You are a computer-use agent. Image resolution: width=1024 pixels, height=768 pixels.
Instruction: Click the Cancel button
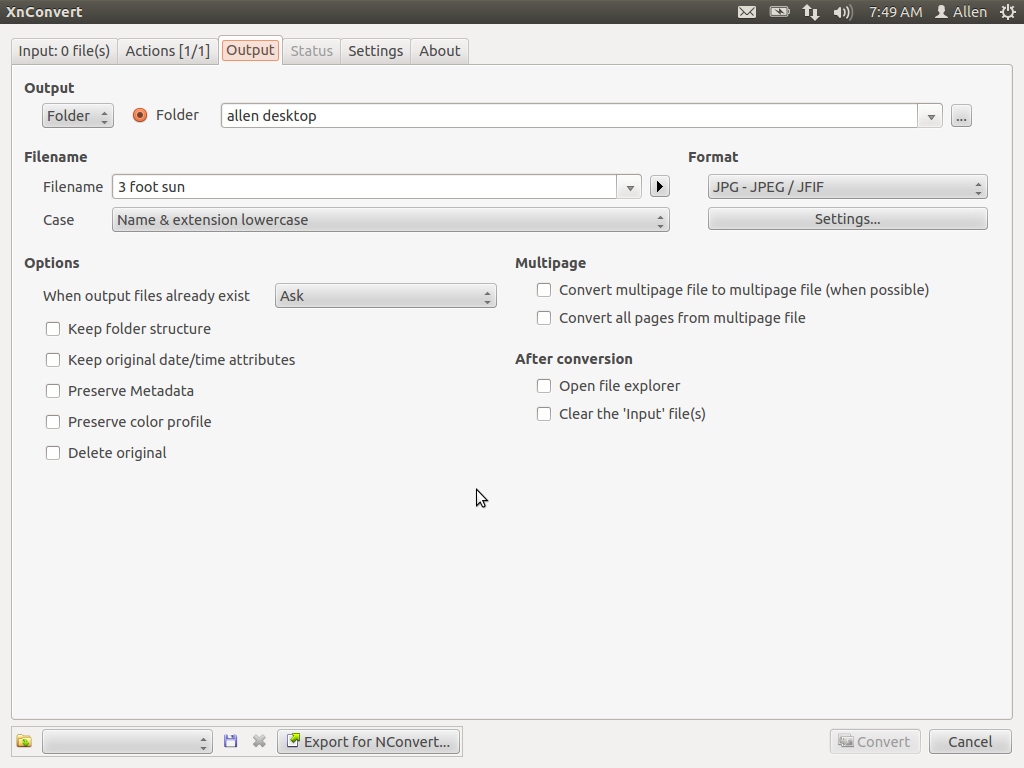(970, 741)
